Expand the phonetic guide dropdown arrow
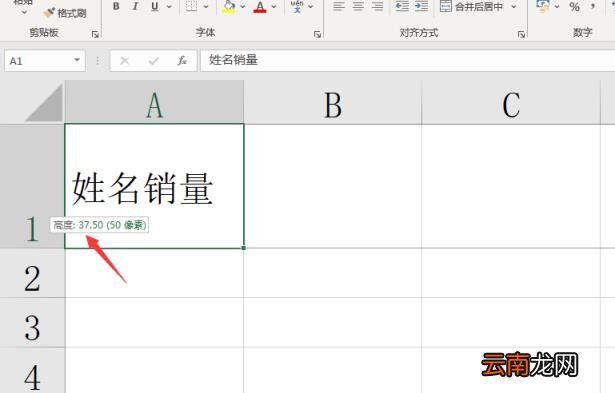615x393 pixels. point(311,6)
